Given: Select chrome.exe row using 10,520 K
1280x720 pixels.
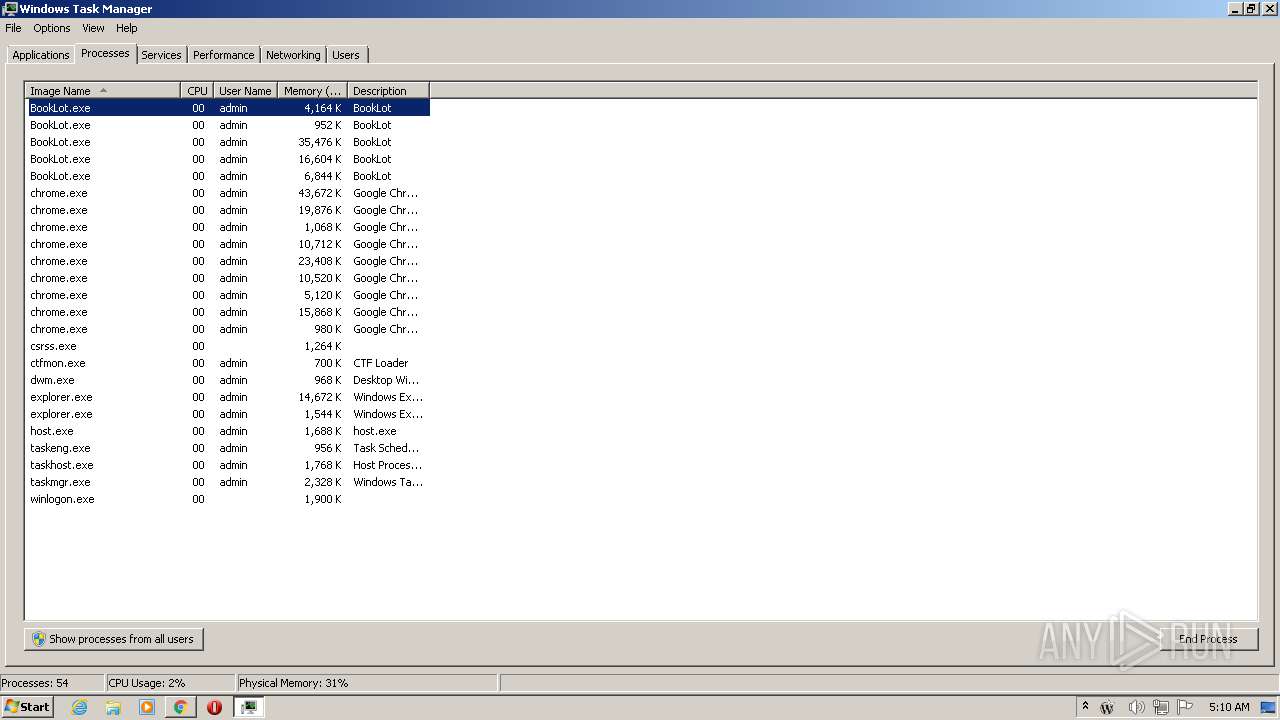Looking at the screenshot, I should (x=228, y=278).
